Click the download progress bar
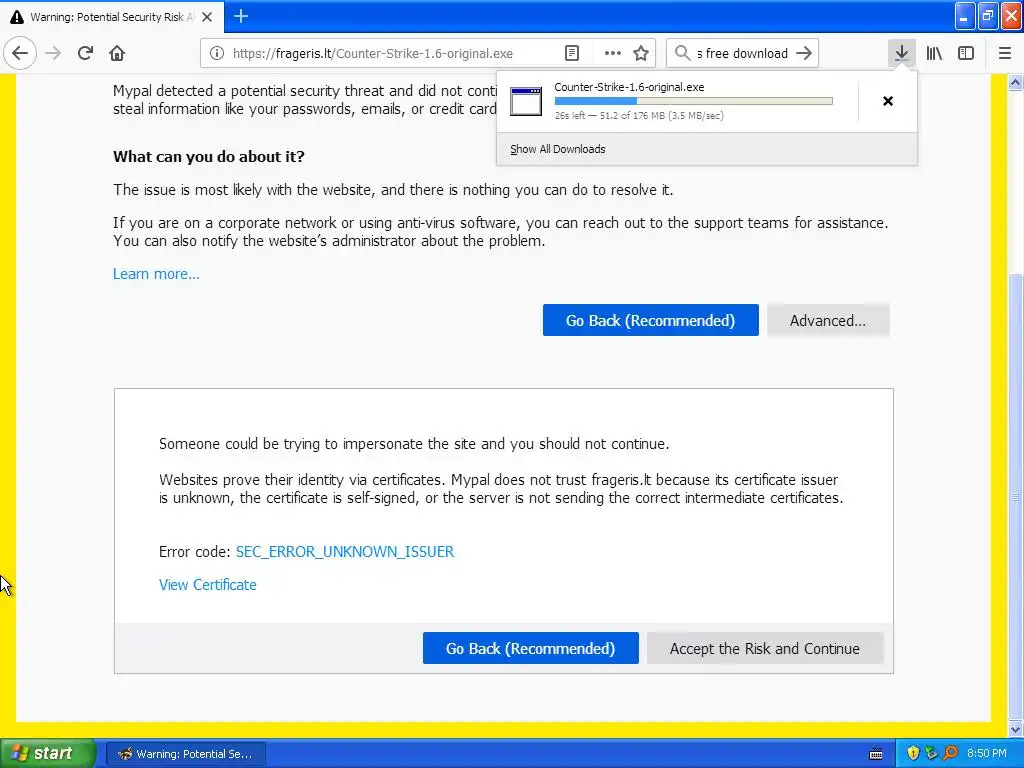This screenshot has width=1024, height=768. 694,101
